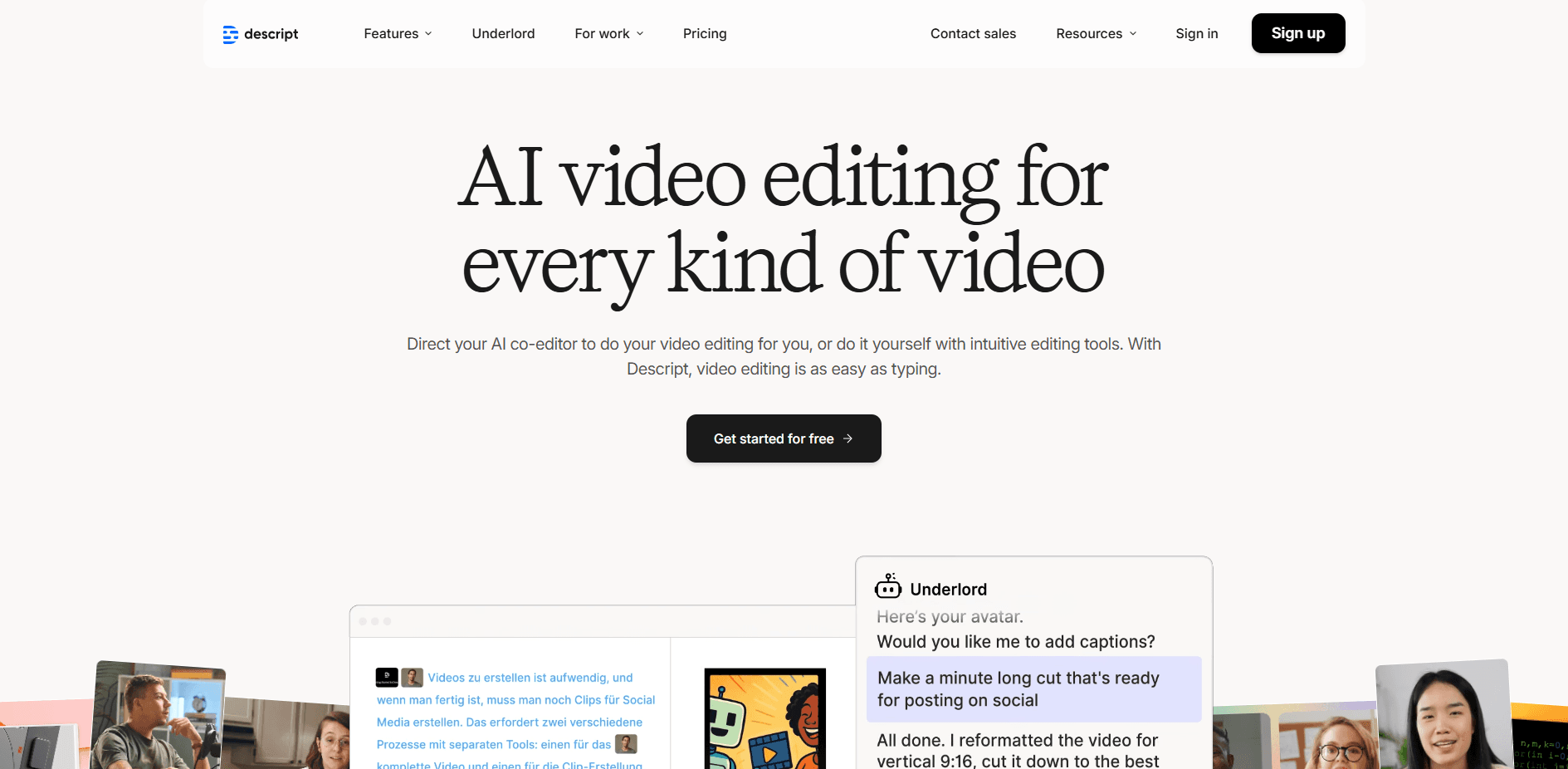The image size is (1568, 769).
Task: Click the Contact sales link
Action: click(973, 33)
